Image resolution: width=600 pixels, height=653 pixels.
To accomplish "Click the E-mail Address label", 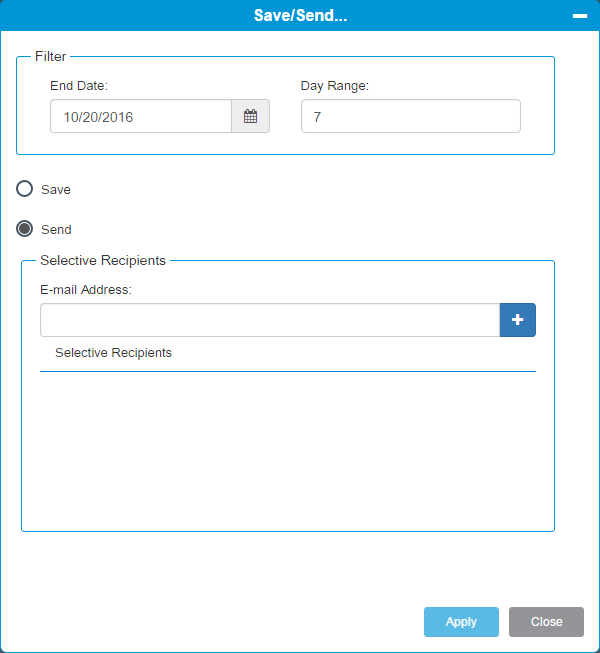I will click(86, 289).
